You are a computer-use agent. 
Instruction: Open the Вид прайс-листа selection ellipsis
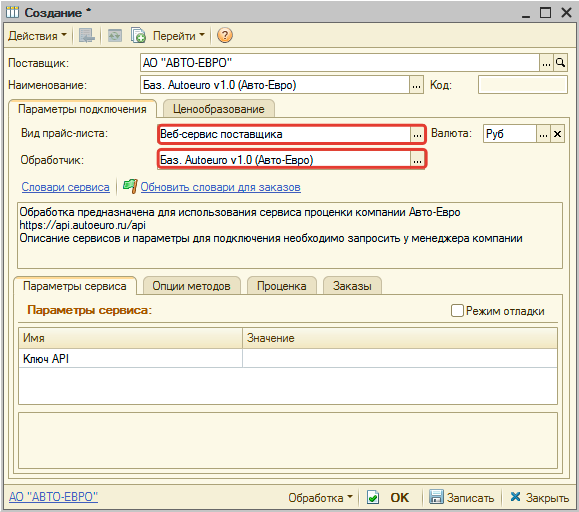(417, 134)
